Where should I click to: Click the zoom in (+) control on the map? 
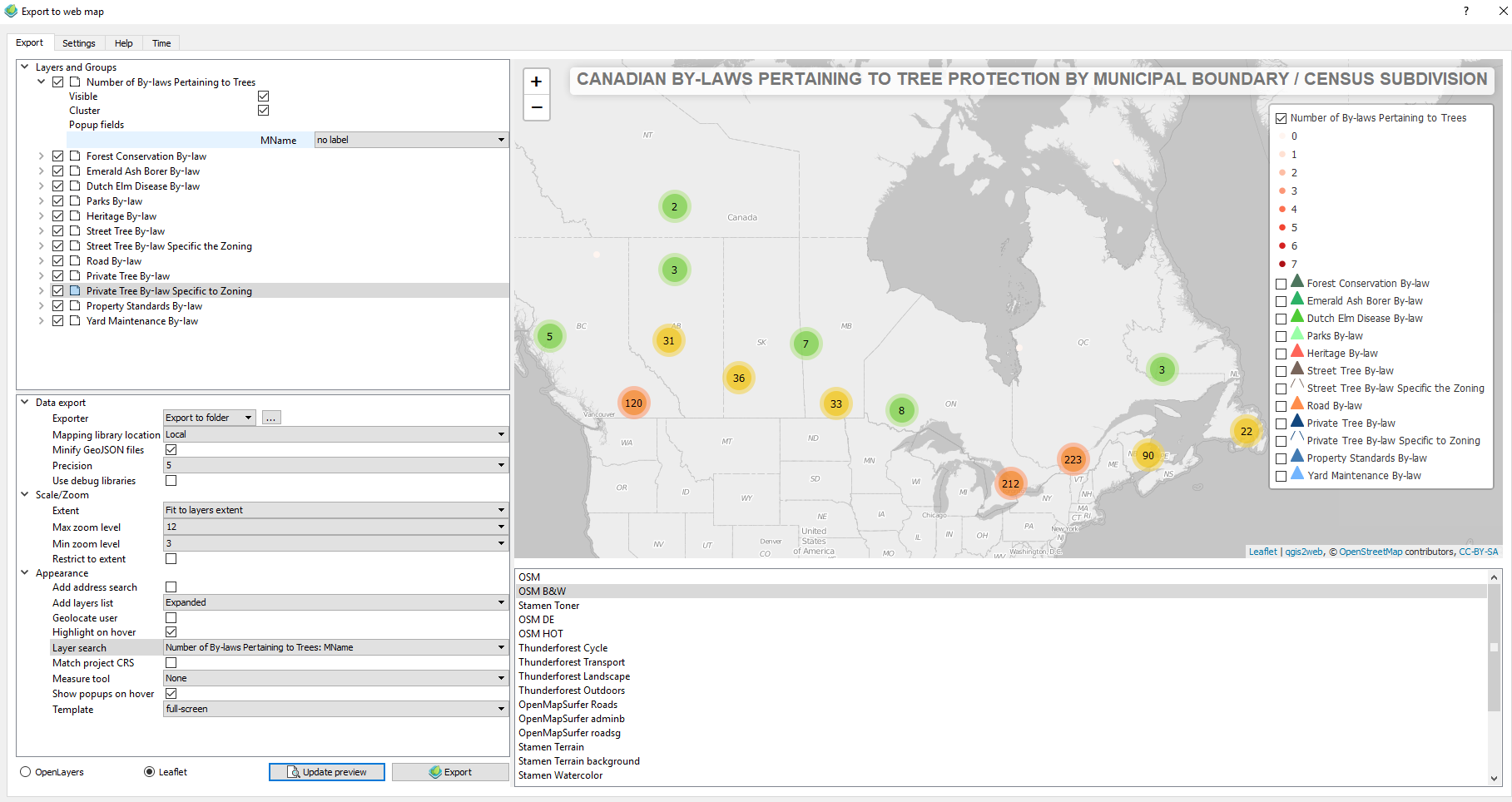click(x=536, y=81)
